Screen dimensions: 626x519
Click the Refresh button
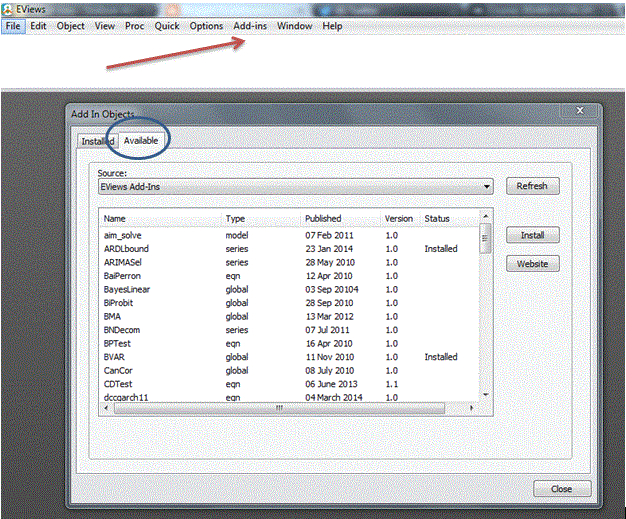coord(533,186)
